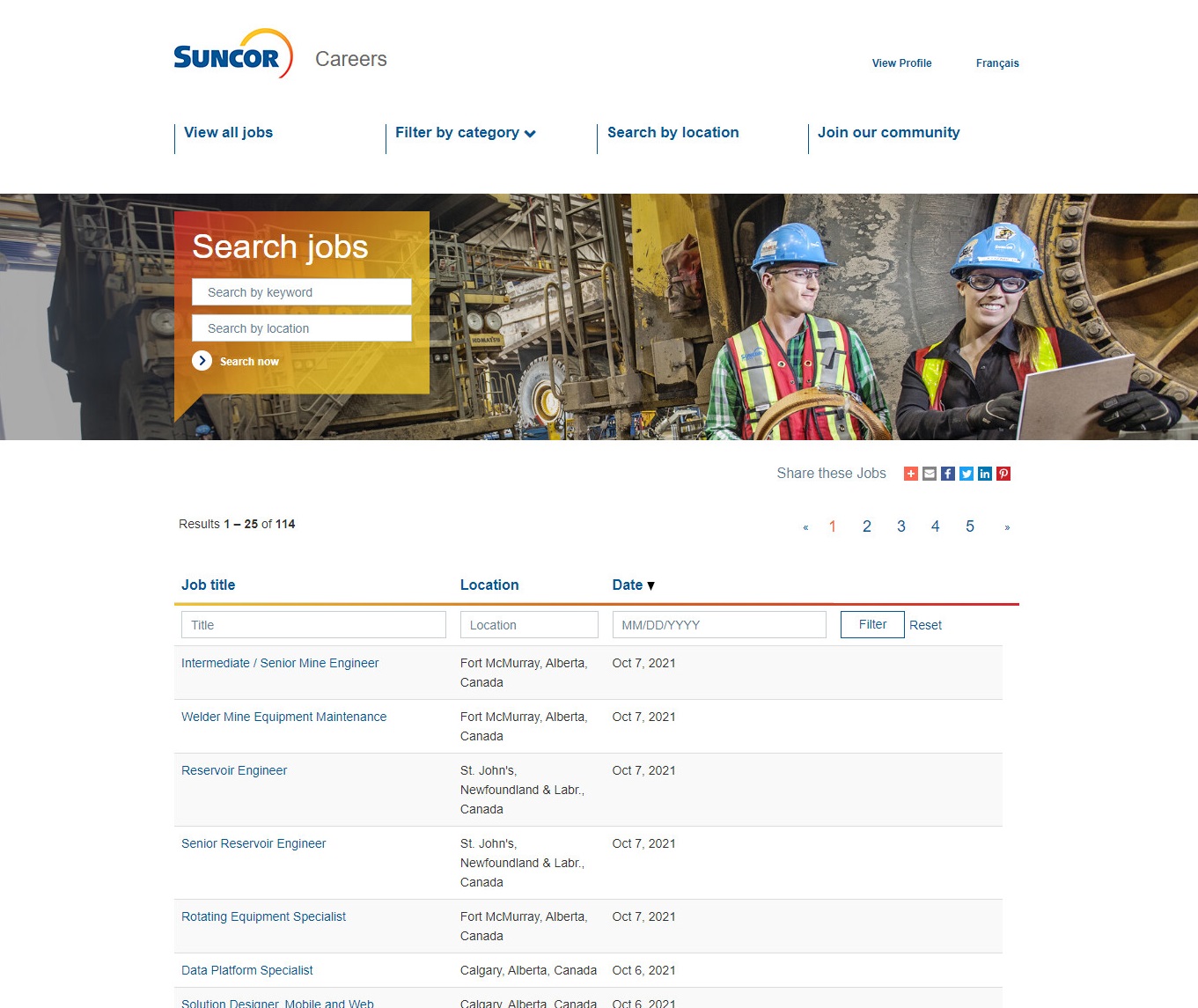1198x1008 pixels.
Task: Share these jobs on Pinterest
Action: 1003,474
